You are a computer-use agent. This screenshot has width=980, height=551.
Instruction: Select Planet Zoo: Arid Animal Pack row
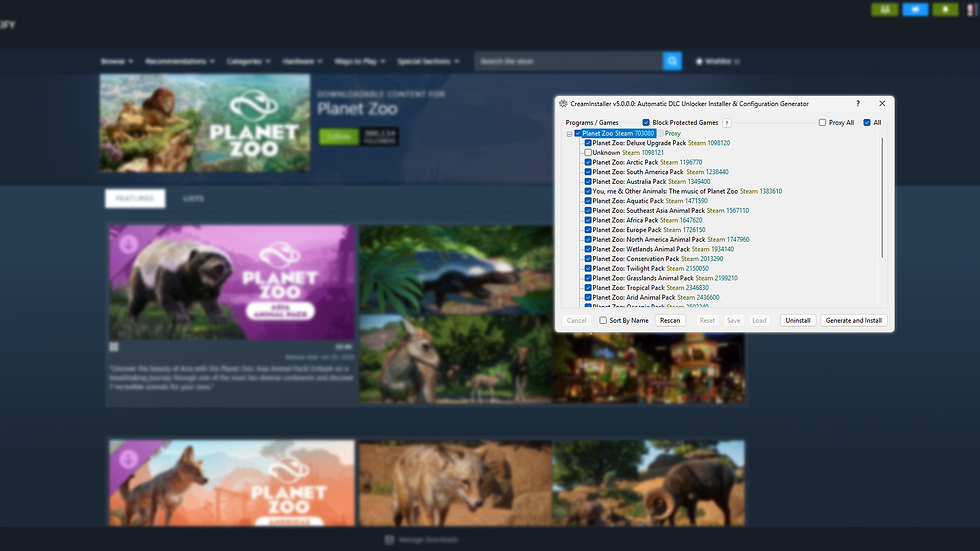pyautogui.click(x=656, y=297)
